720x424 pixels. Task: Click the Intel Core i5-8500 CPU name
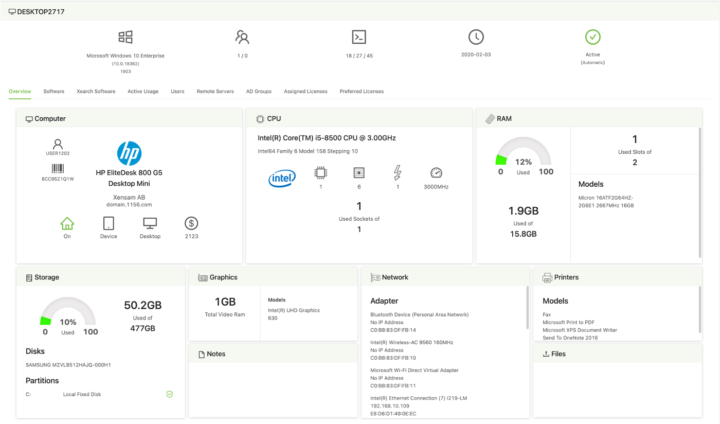[x=326, y=138]
